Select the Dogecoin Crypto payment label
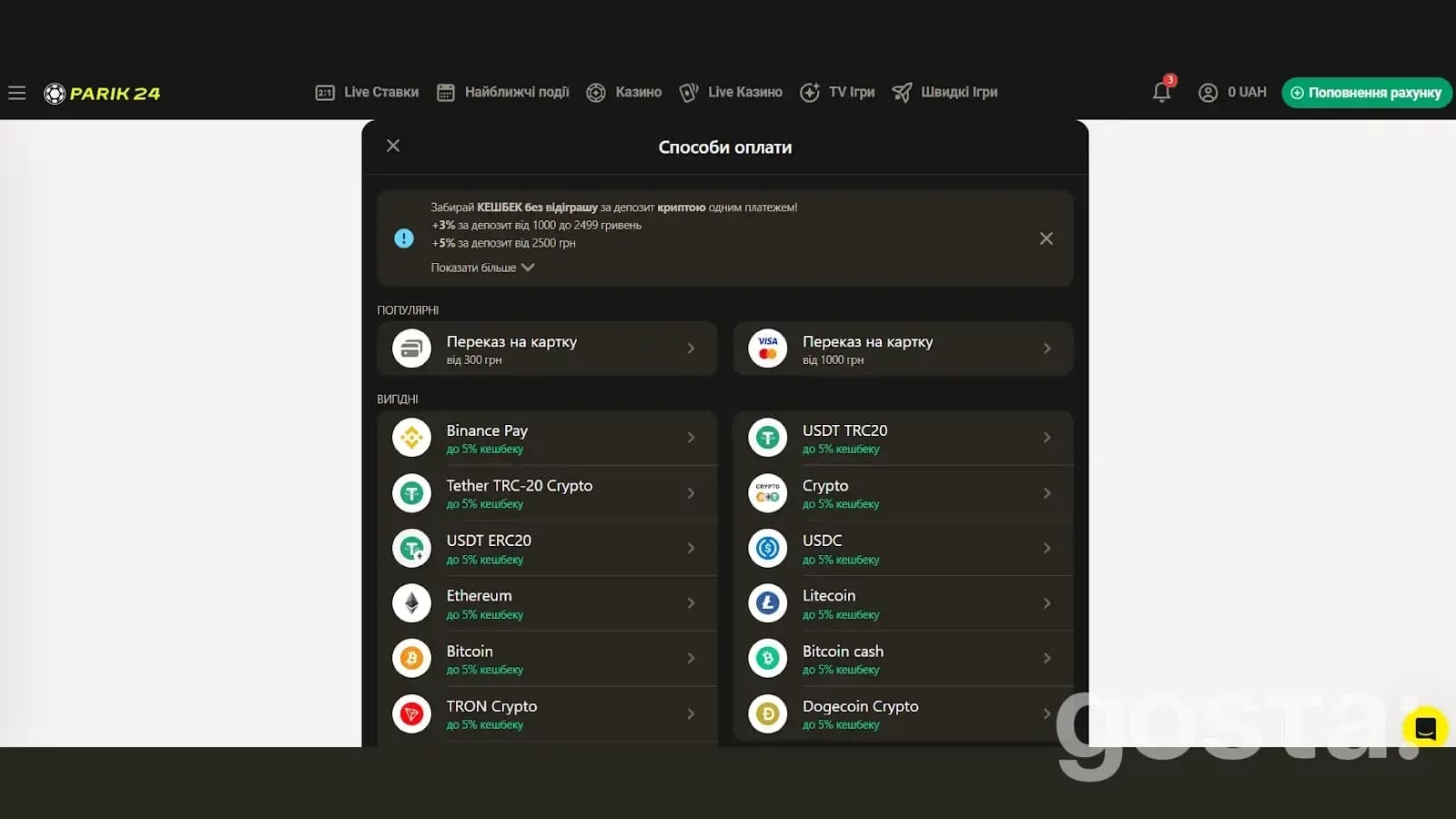Image resolution: width=1456 pixels, height=819 pixels. 860,706
